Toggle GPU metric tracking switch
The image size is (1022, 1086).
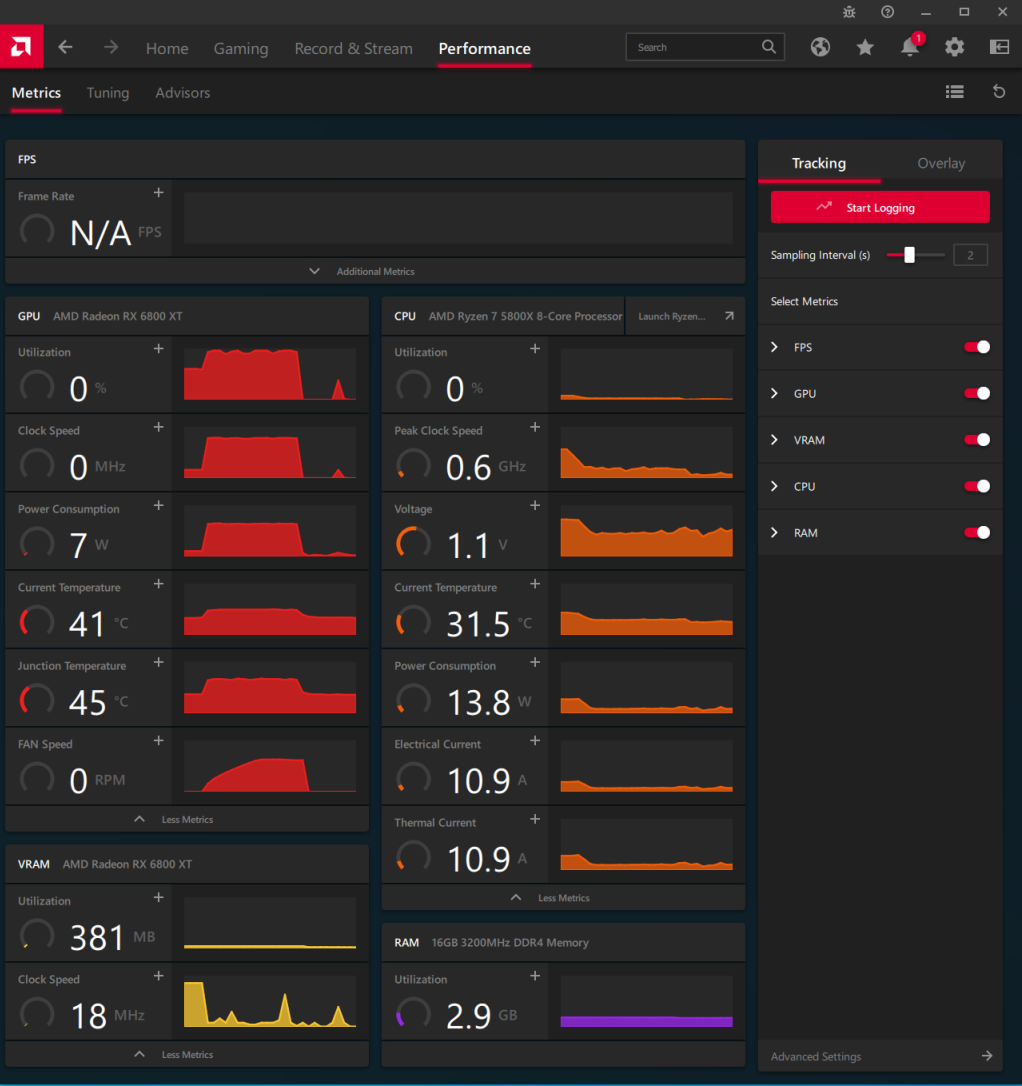tap(977, 393)
